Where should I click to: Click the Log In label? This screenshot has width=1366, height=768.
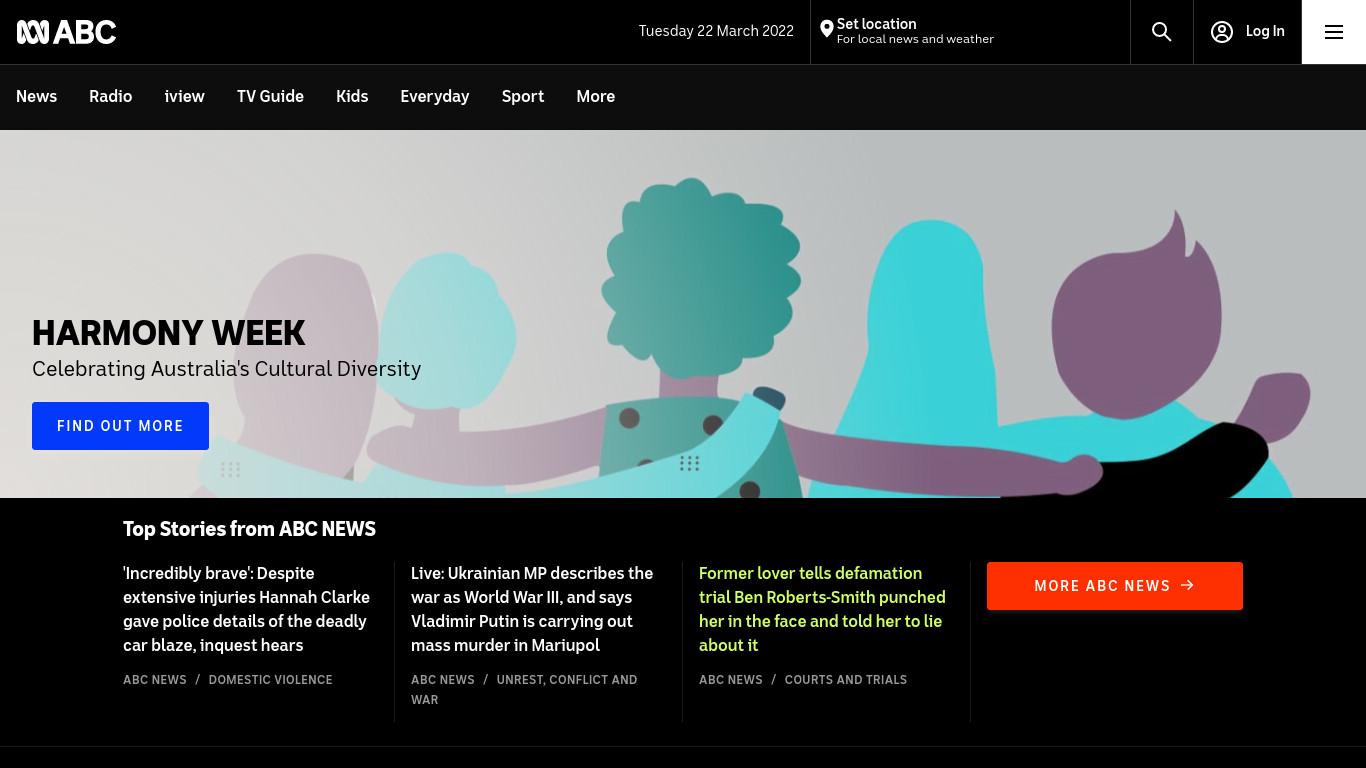click(x=1264, y=32)
